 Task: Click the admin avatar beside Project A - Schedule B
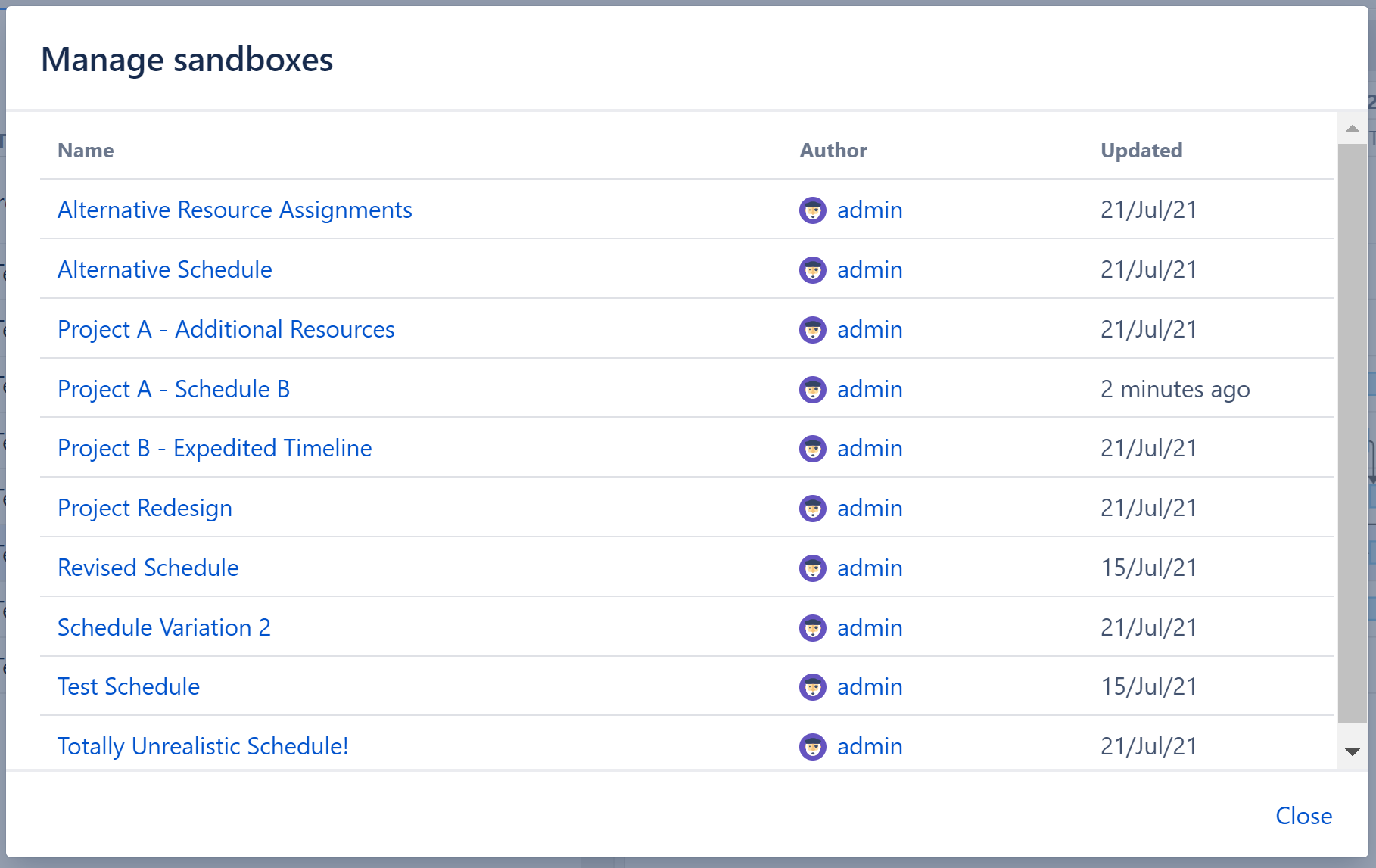tap(813, 389)
